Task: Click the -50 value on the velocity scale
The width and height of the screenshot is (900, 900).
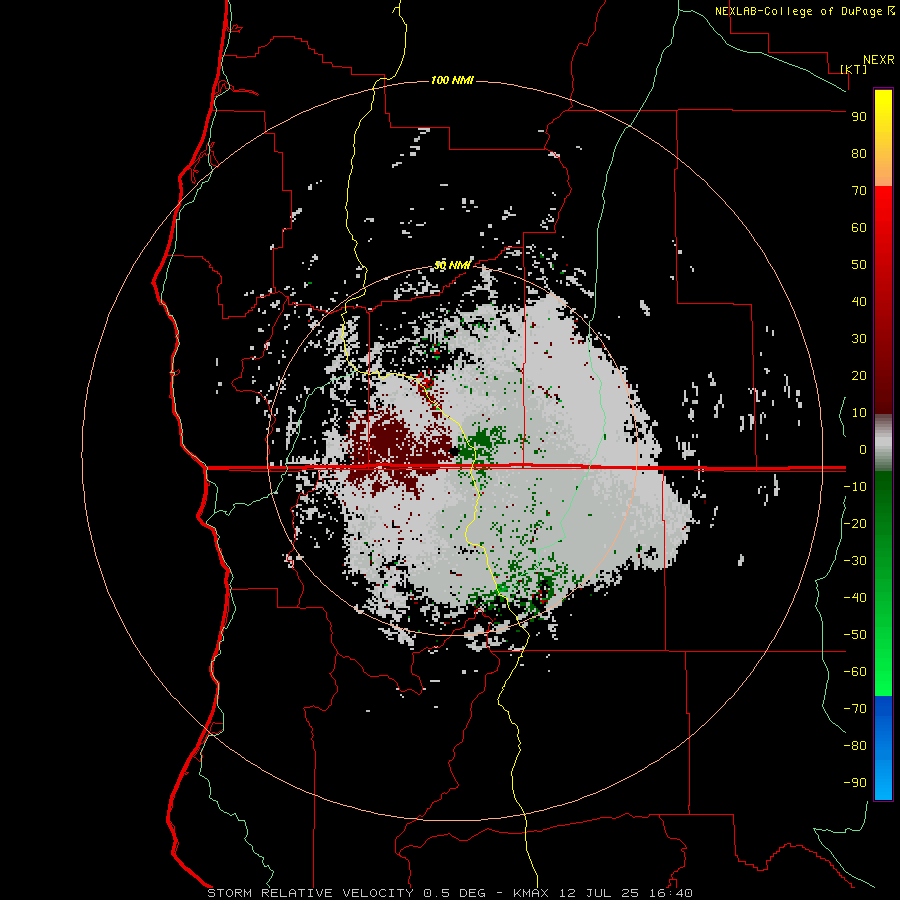Action: (x=855, y=635)
